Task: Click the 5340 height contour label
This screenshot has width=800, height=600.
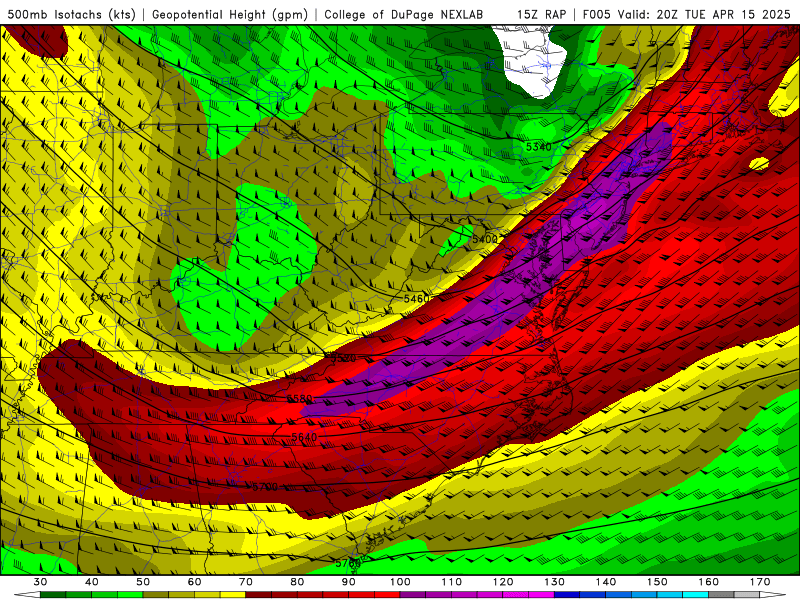Action: tap(539, 147)
